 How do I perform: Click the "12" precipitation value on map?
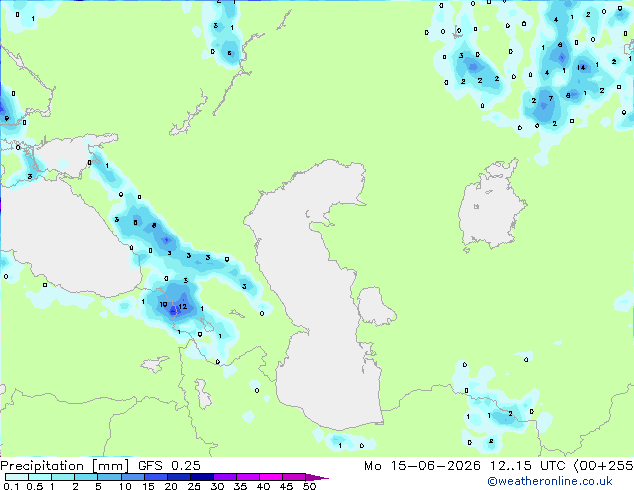point(183,306)
